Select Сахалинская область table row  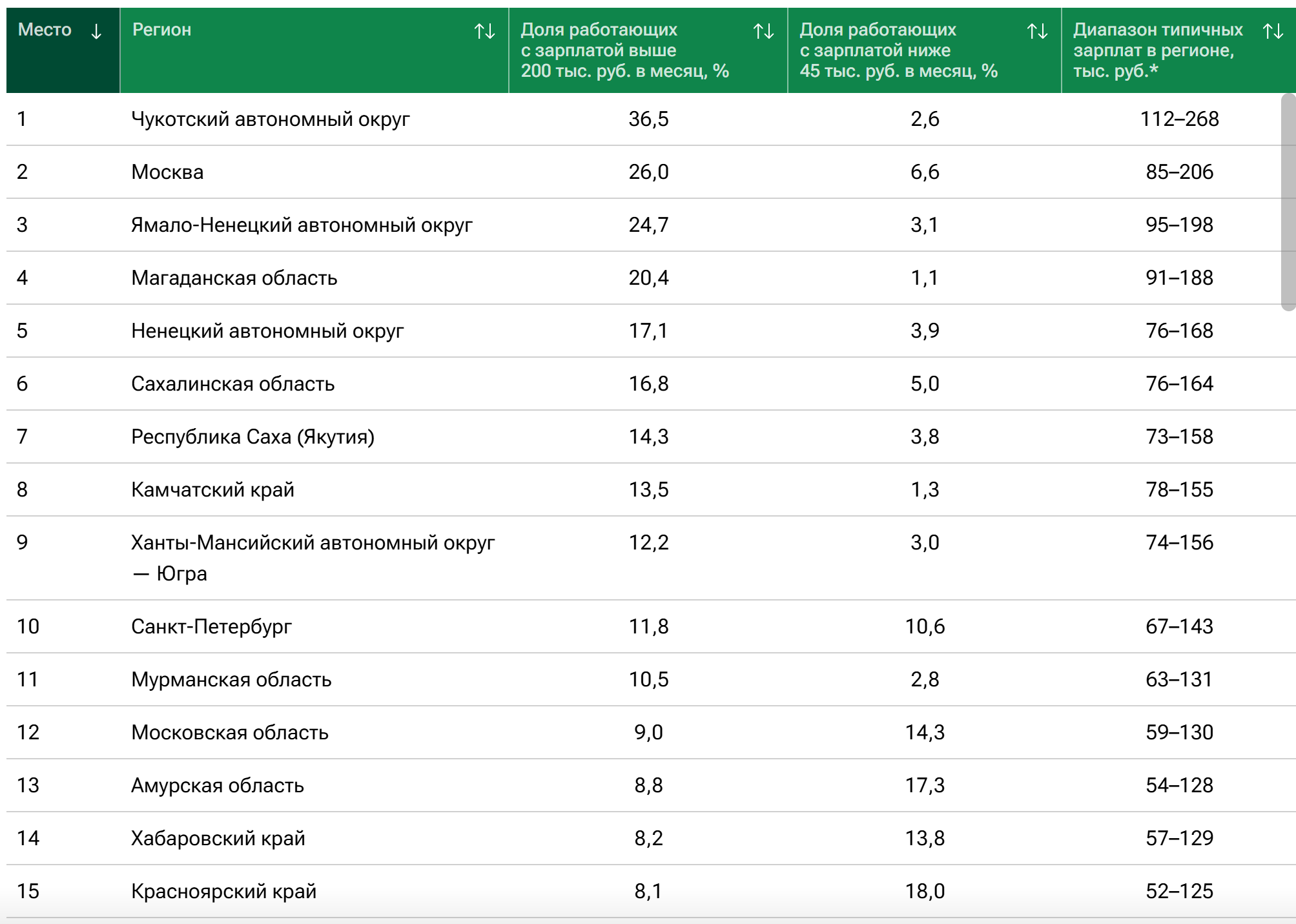click(232, 384)
